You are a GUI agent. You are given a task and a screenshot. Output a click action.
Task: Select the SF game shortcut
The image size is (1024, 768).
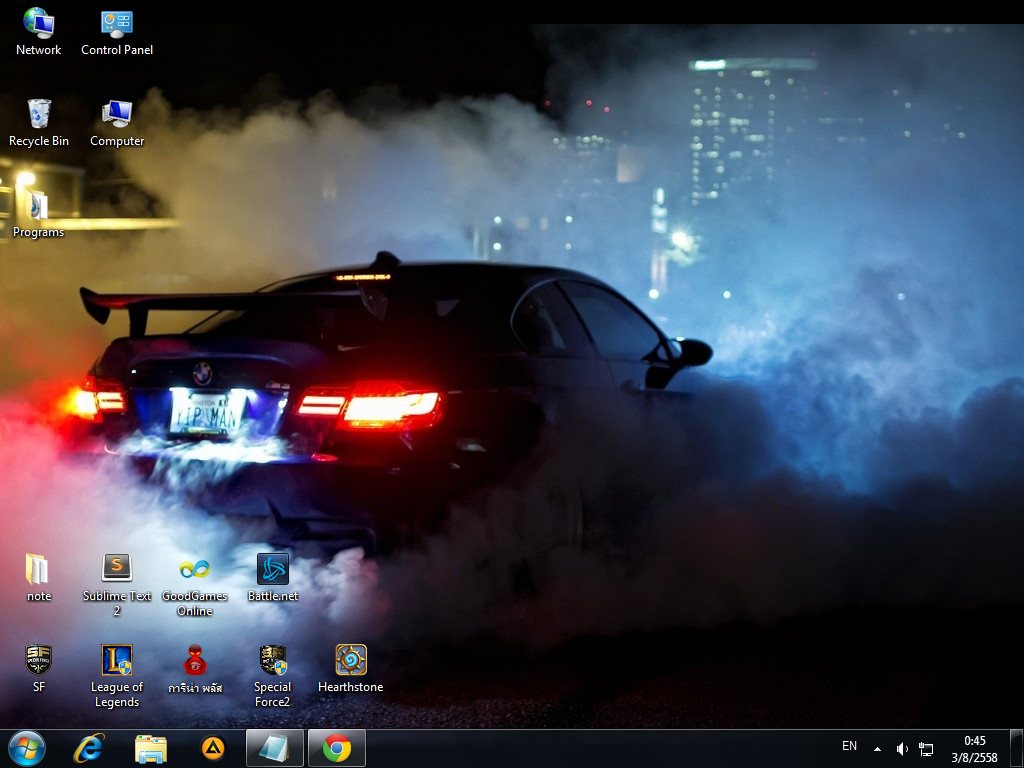click(x=39, y=669)
